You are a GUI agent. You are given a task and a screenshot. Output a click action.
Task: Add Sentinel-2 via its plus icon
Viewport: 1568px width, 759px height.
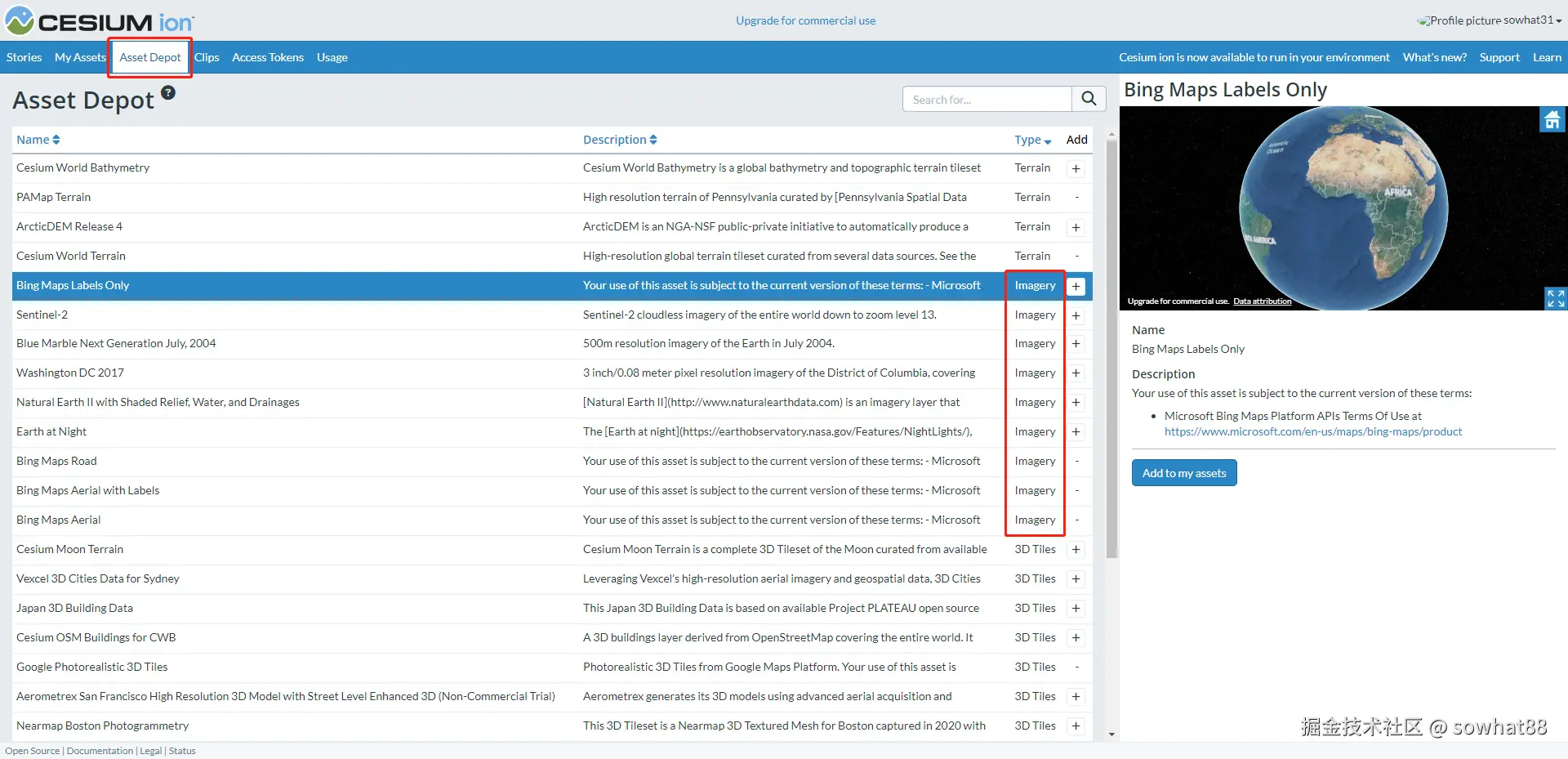click(1076, 315)
